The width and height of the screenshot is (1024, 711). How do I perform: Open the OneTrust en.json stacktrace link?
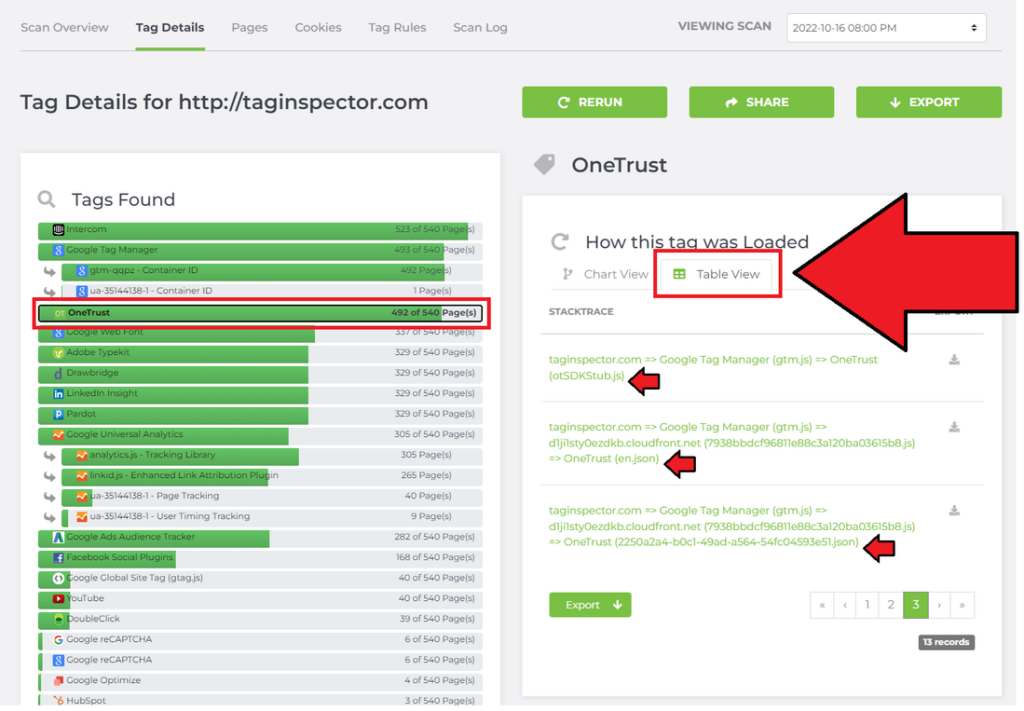[731, 443]
